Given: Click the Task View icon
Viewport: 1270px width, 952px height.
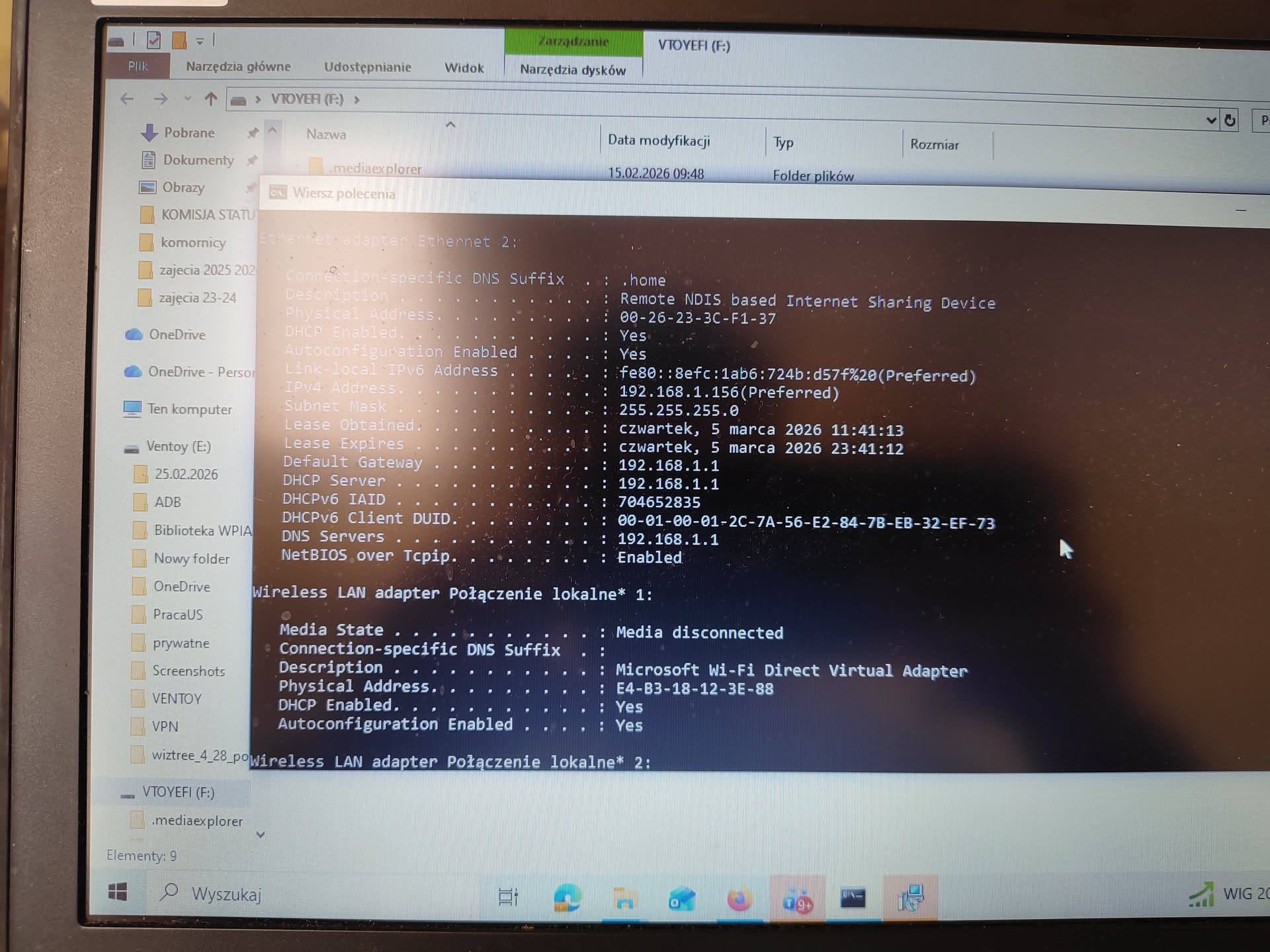Looking at the screenshot, I should point(508,896).
